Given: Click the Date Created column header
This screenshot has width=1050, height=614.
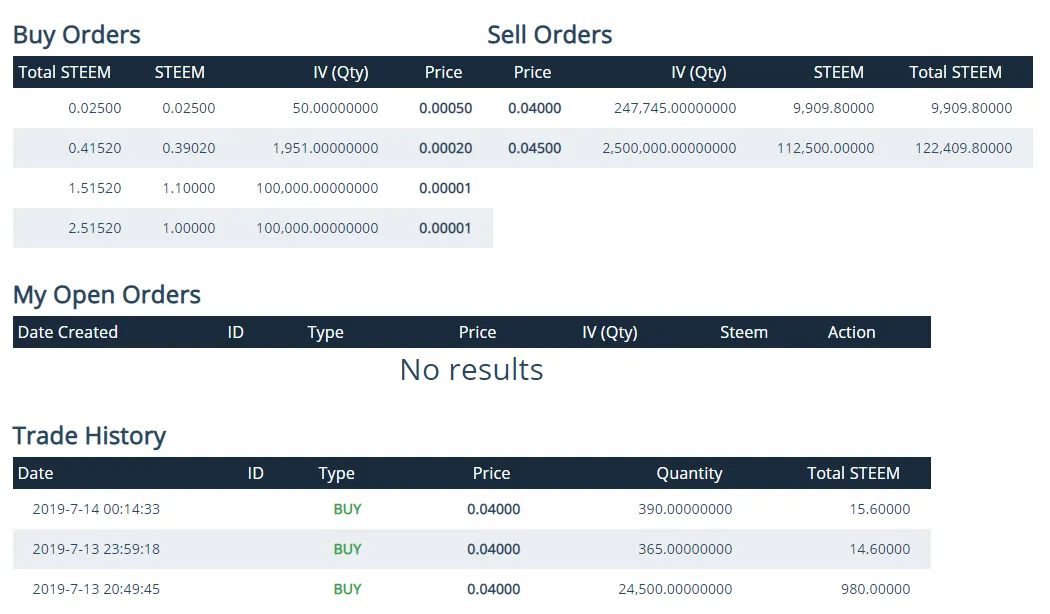Looking at the screenshot, I should (68, 332).
